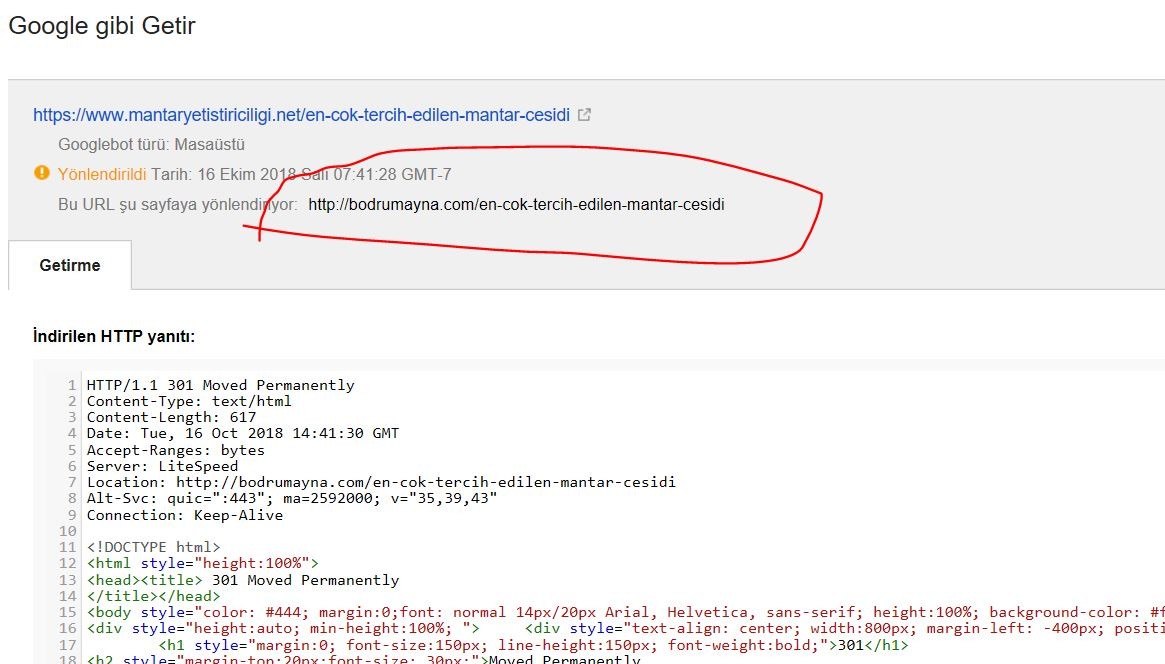Click the Date: Tue, 16 Oct 2018 line
This screenshot has height=664, width=1165.
point(243,433)
